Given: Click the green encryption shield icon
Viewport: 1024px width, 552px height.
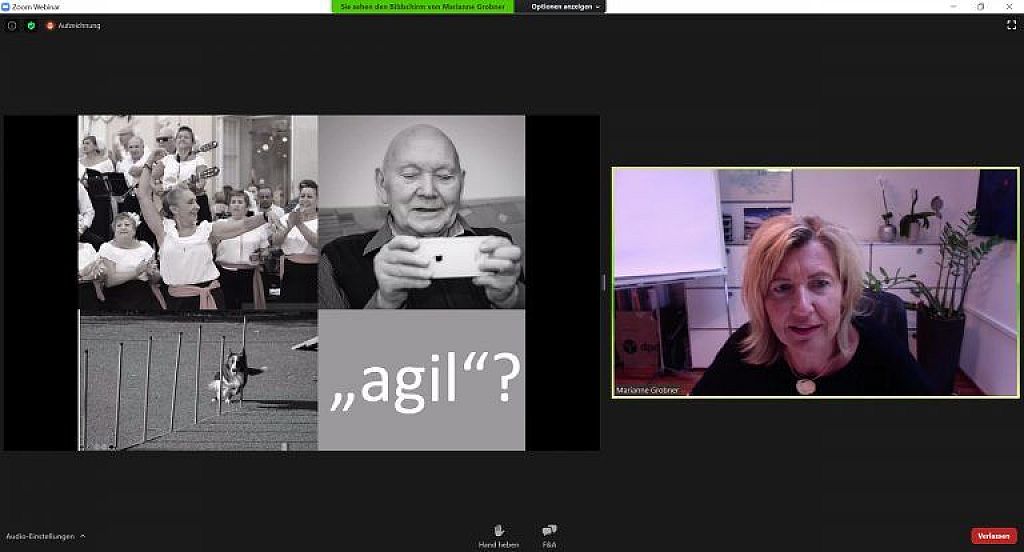Looking at the screenshot, I should (31, 25).
